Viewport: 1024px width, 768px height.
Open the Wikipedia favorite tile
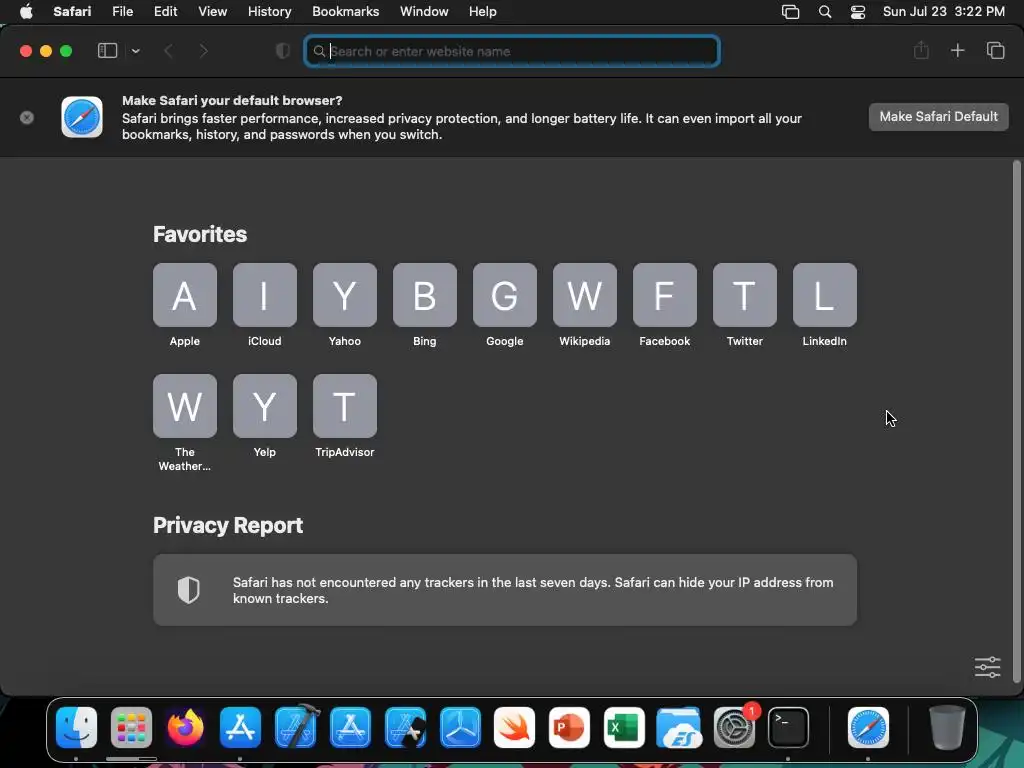click(x=584, y=295)
